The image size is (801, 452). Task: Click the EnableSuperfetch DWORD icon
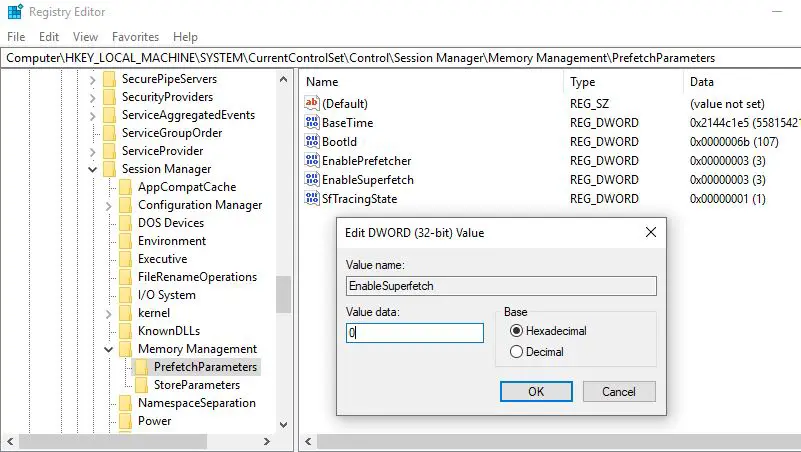[312, 179]
